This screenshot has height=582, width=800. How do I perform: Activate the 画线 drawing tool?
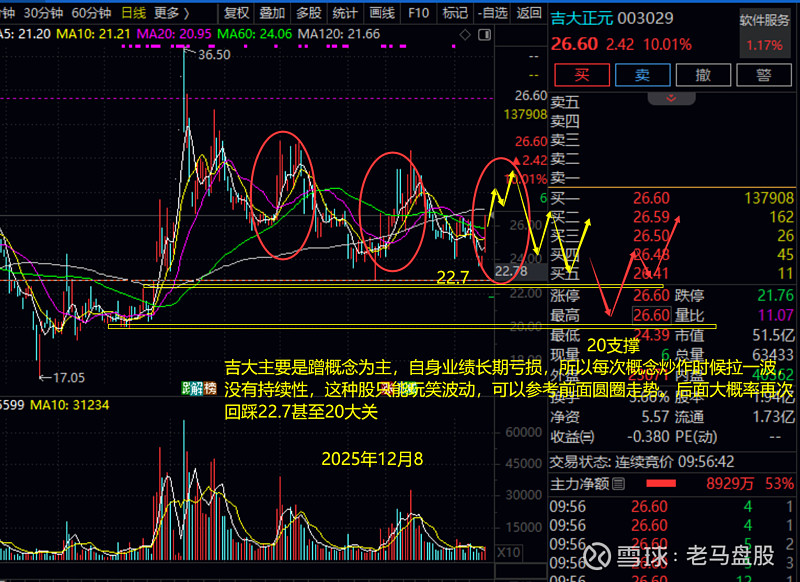pyautogui.click(x=382, y=13)
